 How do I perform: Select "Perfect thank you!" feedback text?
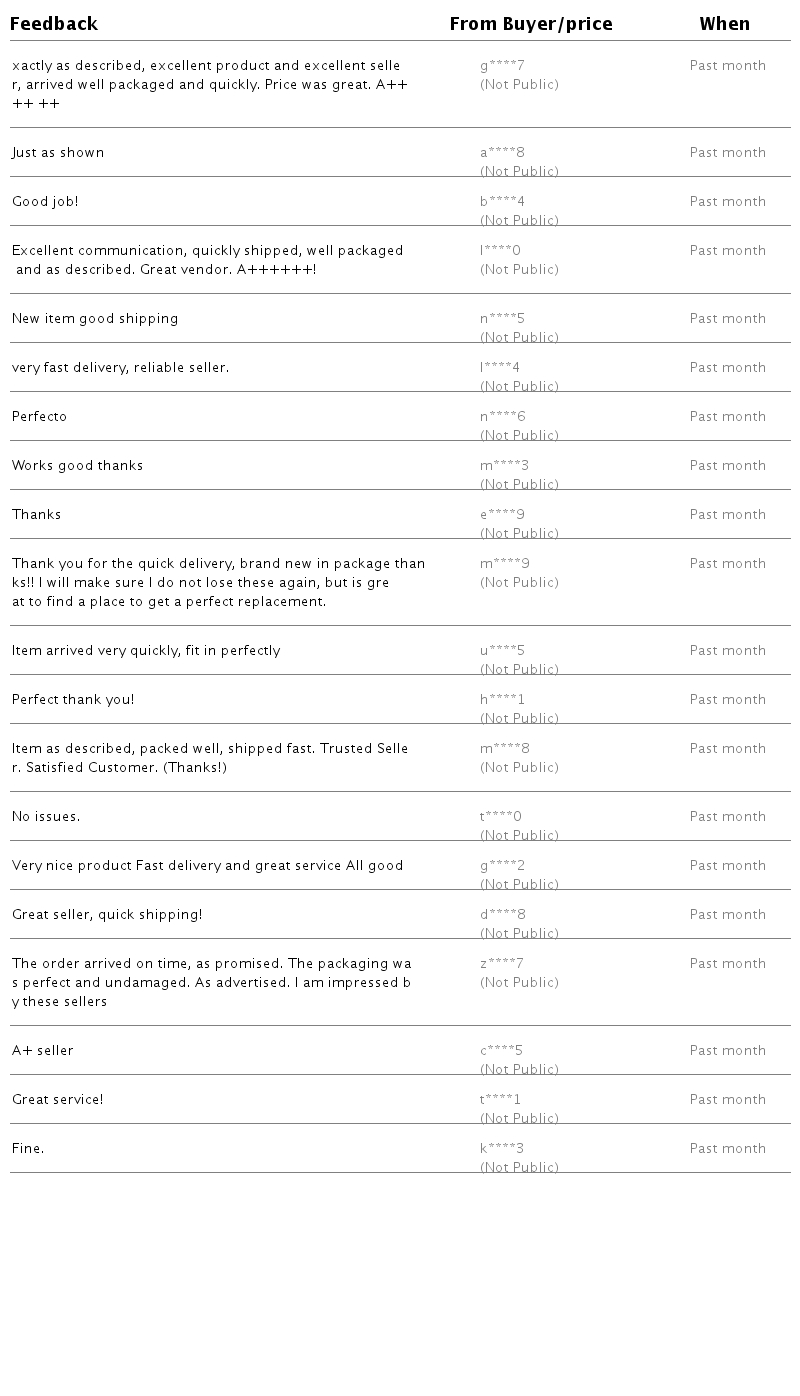[73, 700]
